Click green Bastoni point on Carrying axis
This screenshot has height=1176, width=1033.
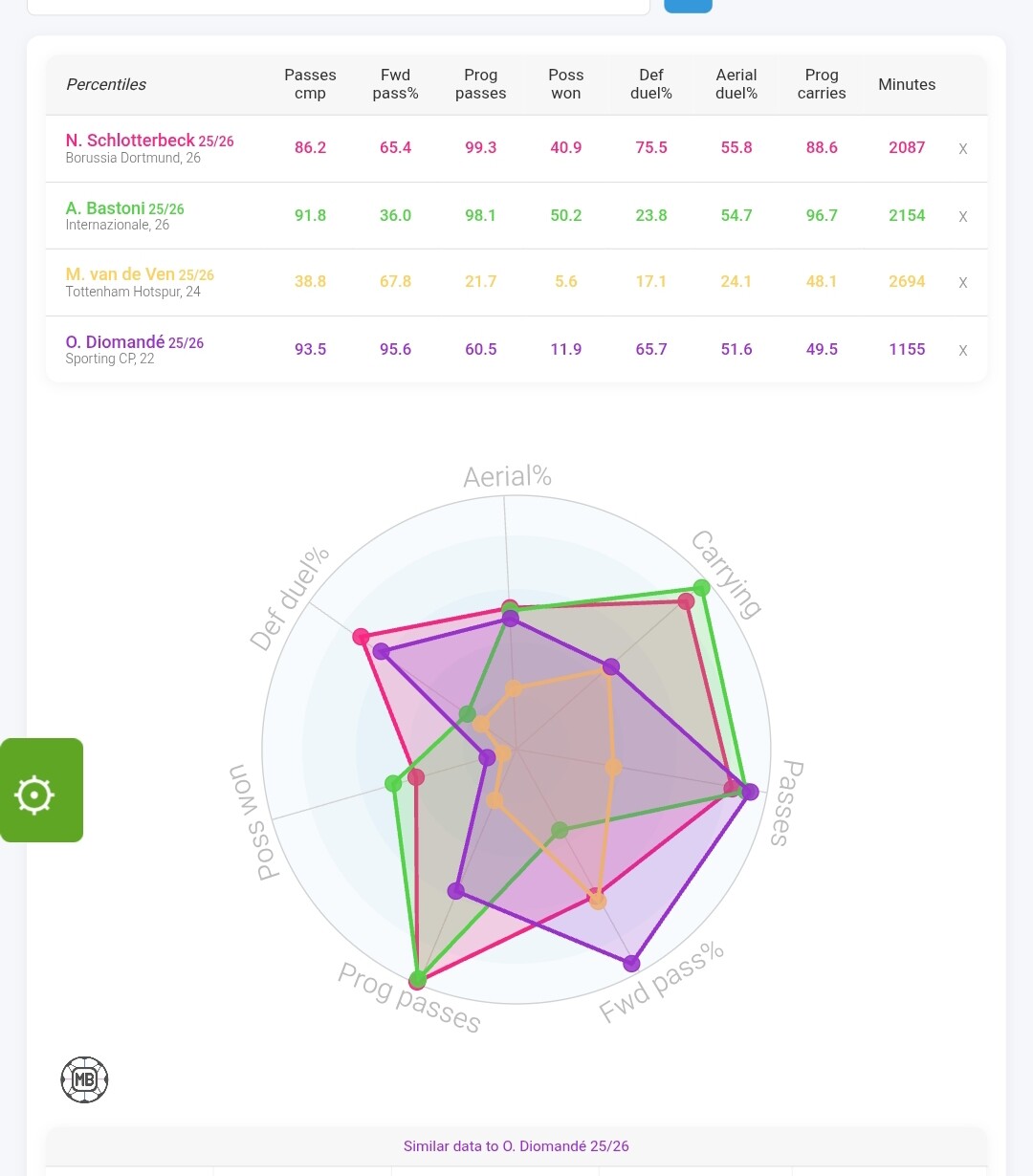click(x=701, y=587)
